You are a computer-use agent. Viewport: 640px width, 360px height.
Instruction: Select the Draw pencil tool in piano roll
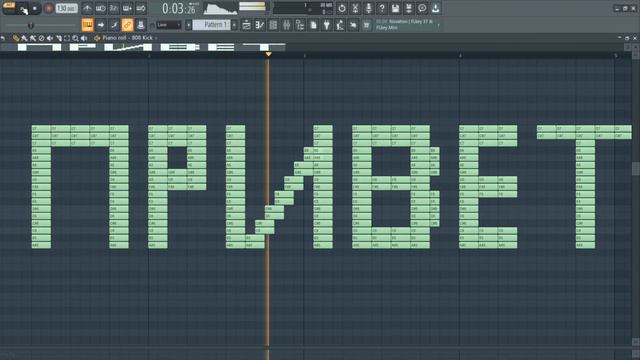pos(16,38)
